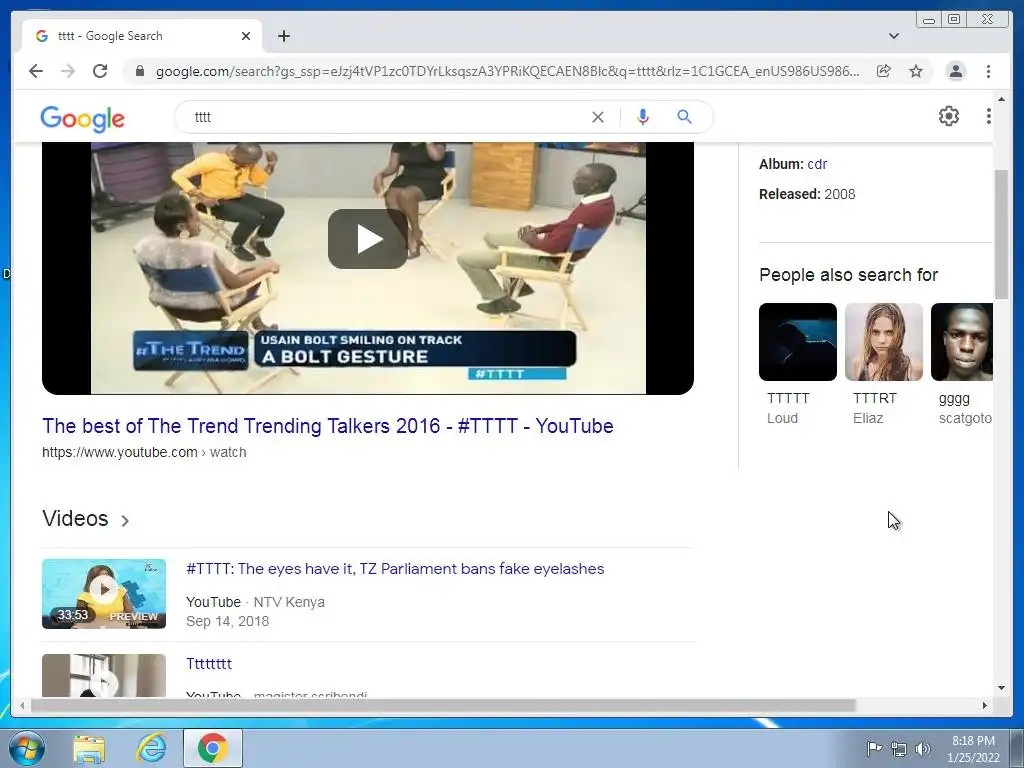
Task: Close the 'tttt - Google Search' tab
Action: tap(246, 36)
